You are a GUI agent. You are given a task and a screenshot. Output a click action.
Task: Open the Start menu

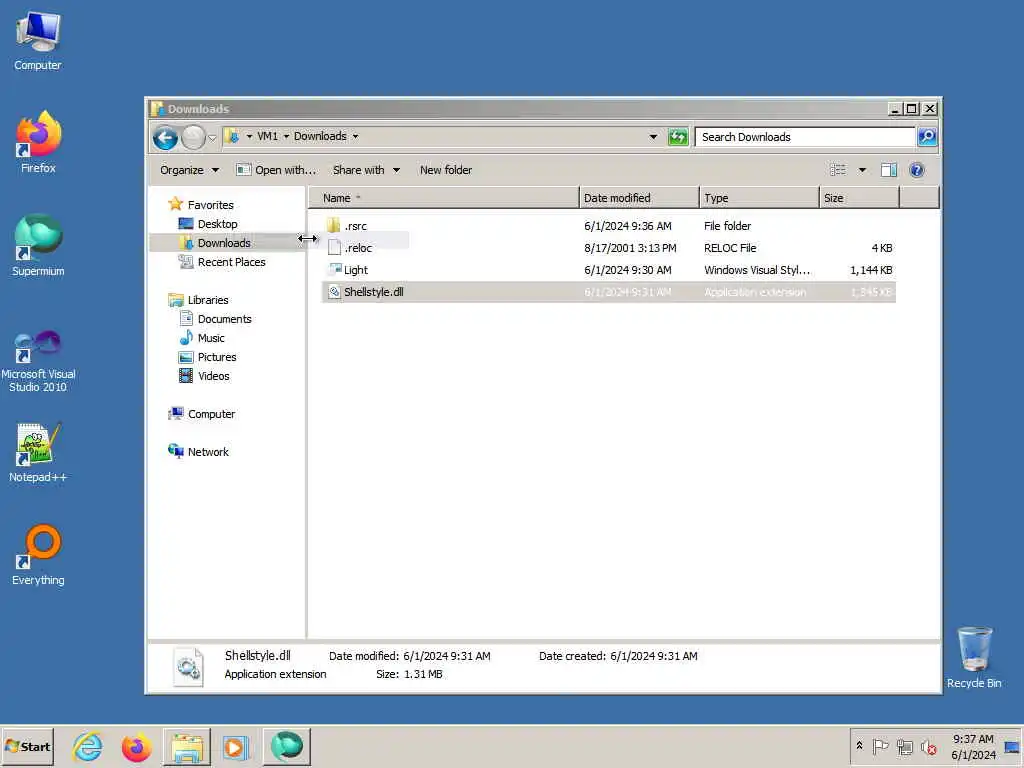pos(27,746)
